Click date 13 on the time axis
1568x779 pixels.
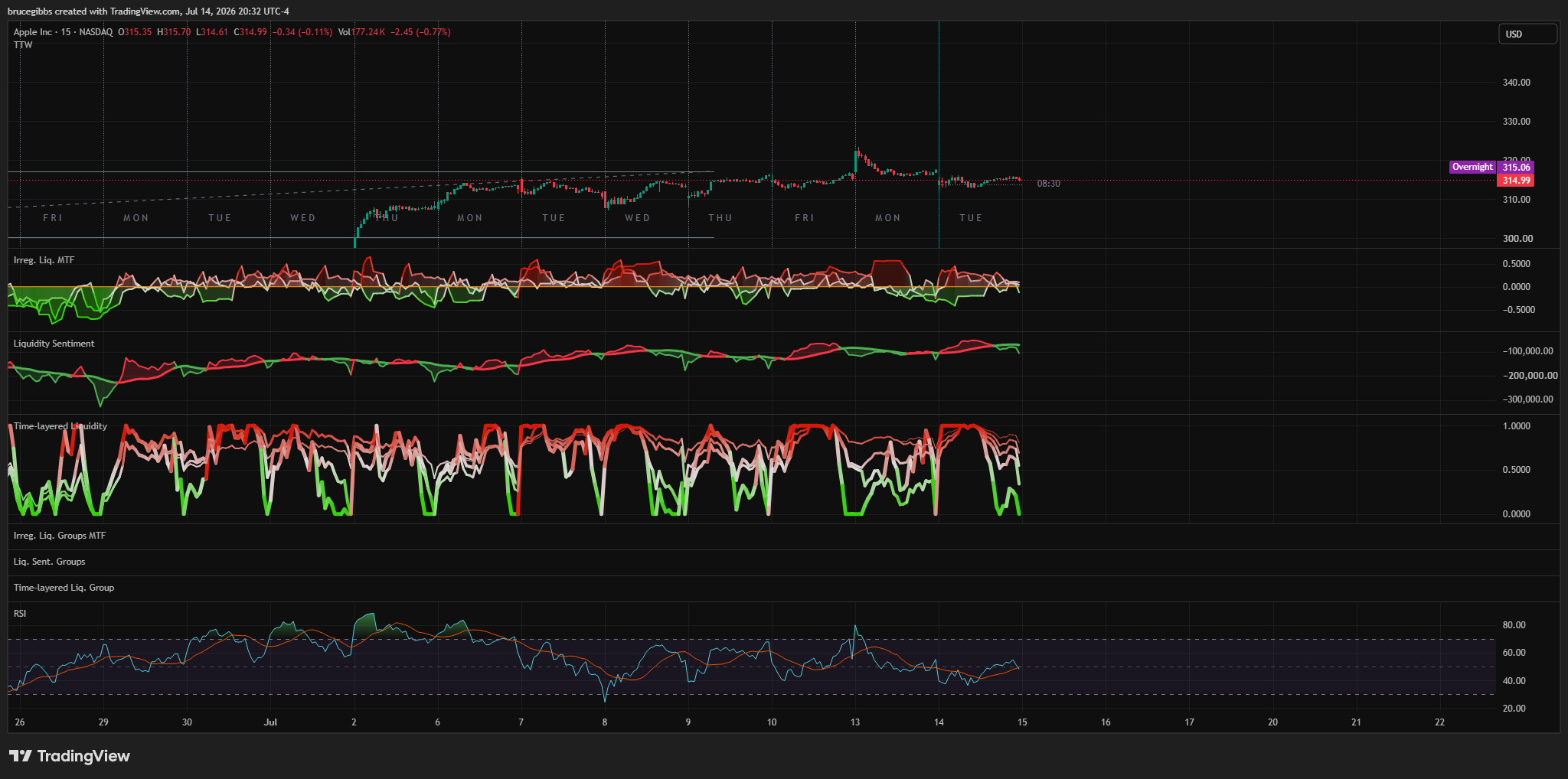point(855,722)
